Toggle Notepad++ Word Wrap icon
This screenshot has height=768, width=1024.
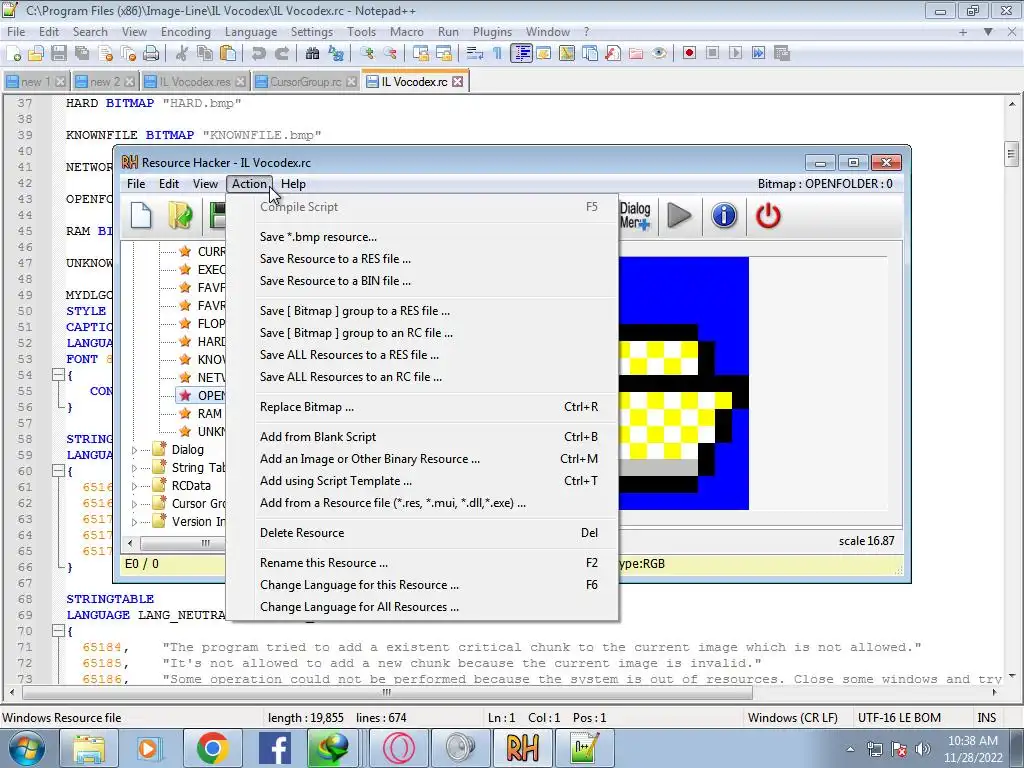475,54
